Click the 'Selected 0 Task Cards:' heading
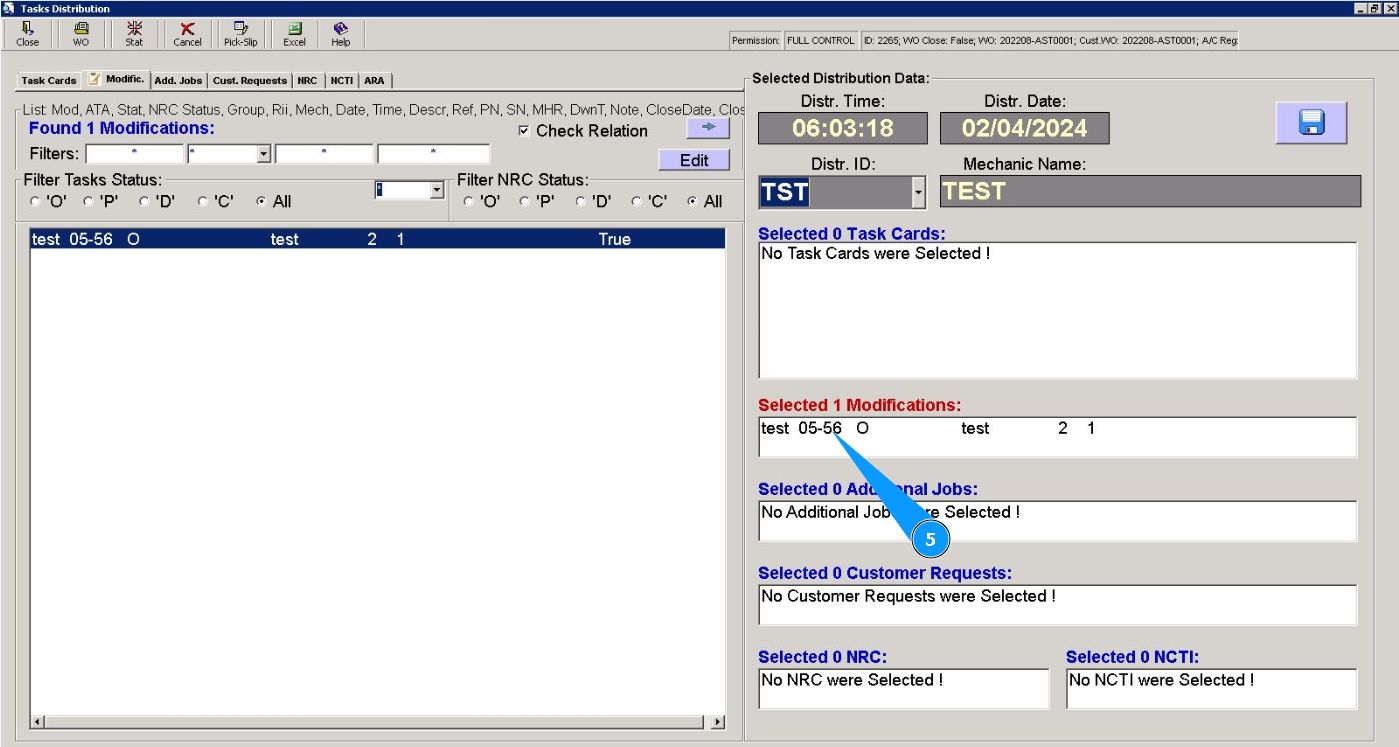 tap(852, 234)
